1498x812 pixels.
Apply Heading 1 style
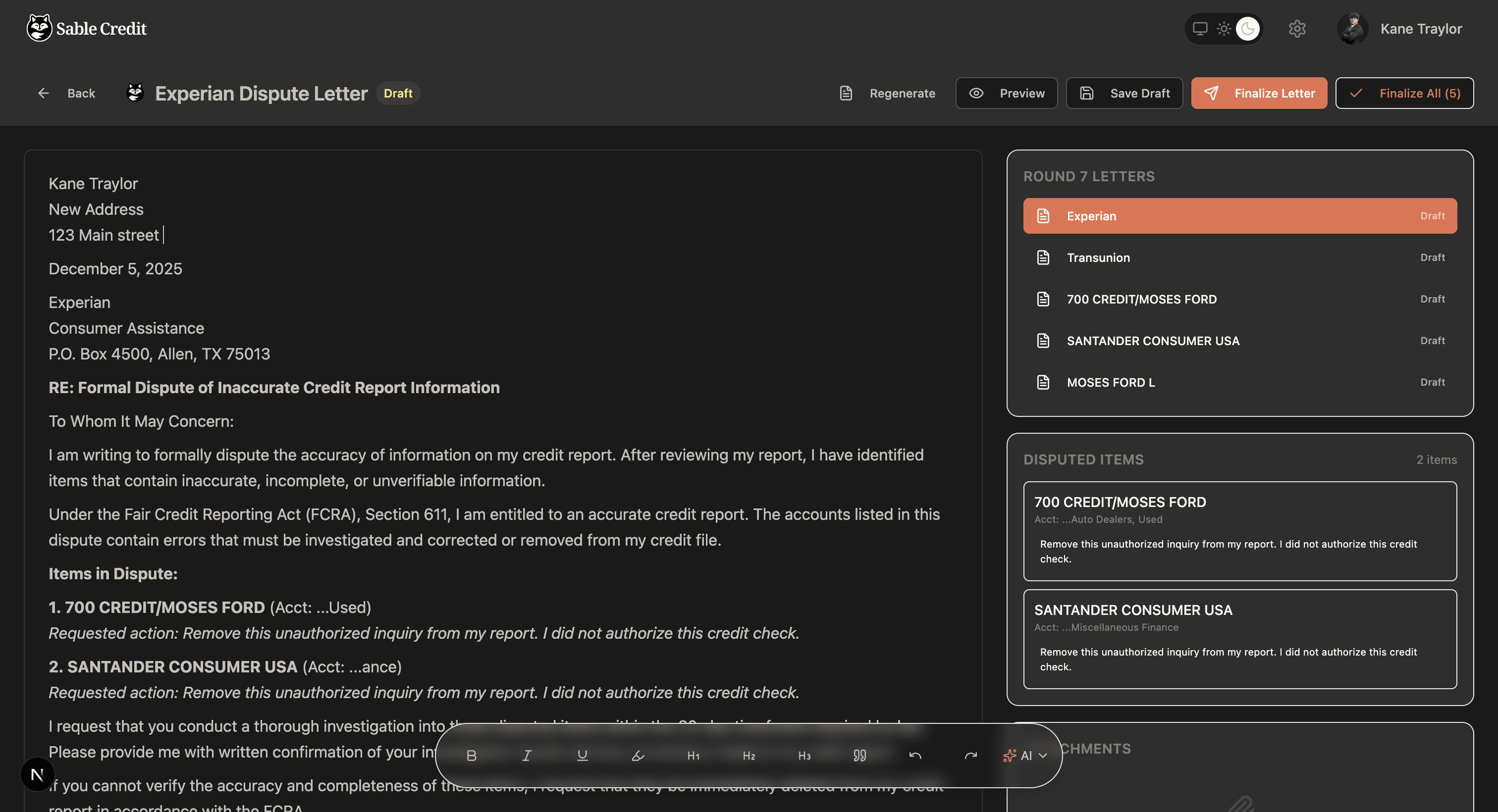point(693,755)
